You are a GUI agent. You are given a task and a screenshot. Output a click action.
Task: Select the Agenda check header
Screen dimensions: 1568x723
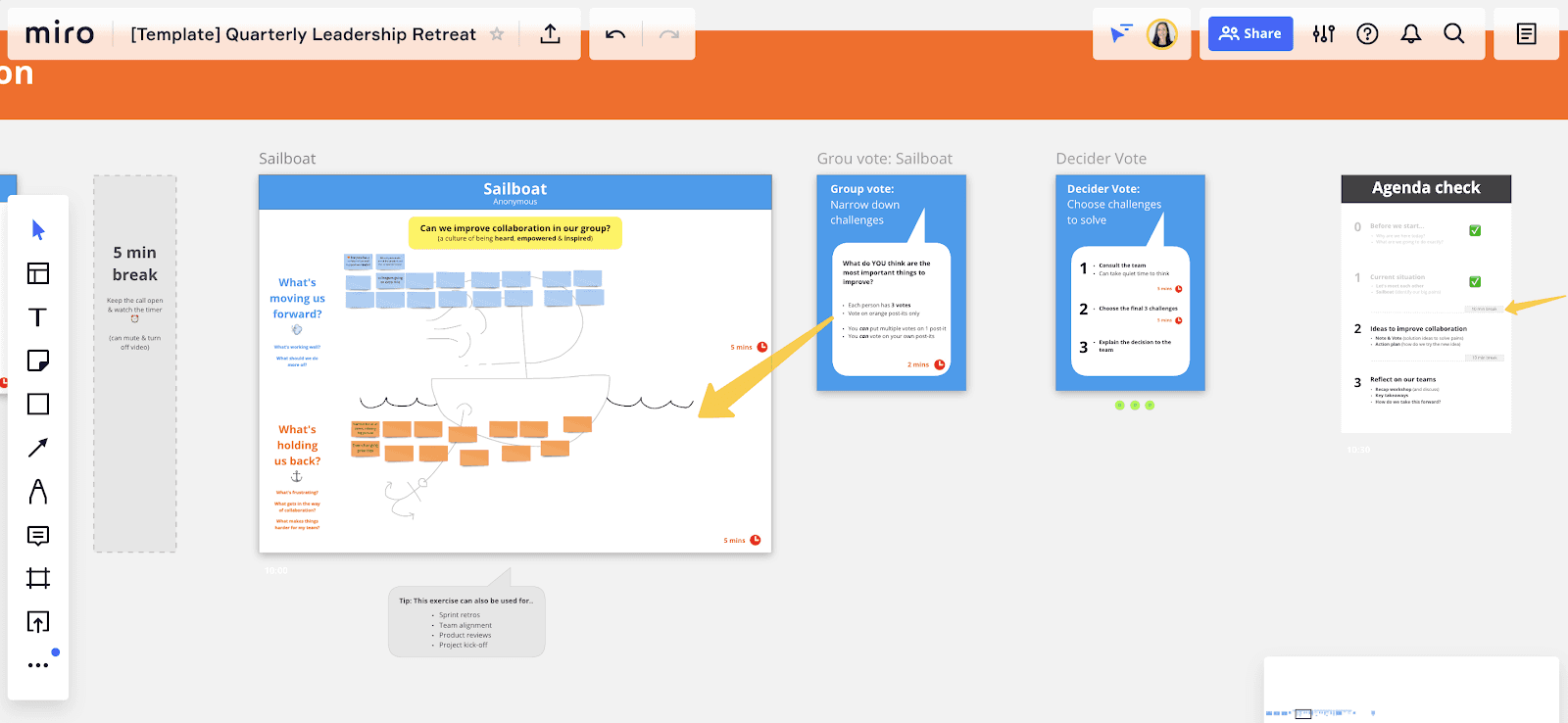[1426, 188]
